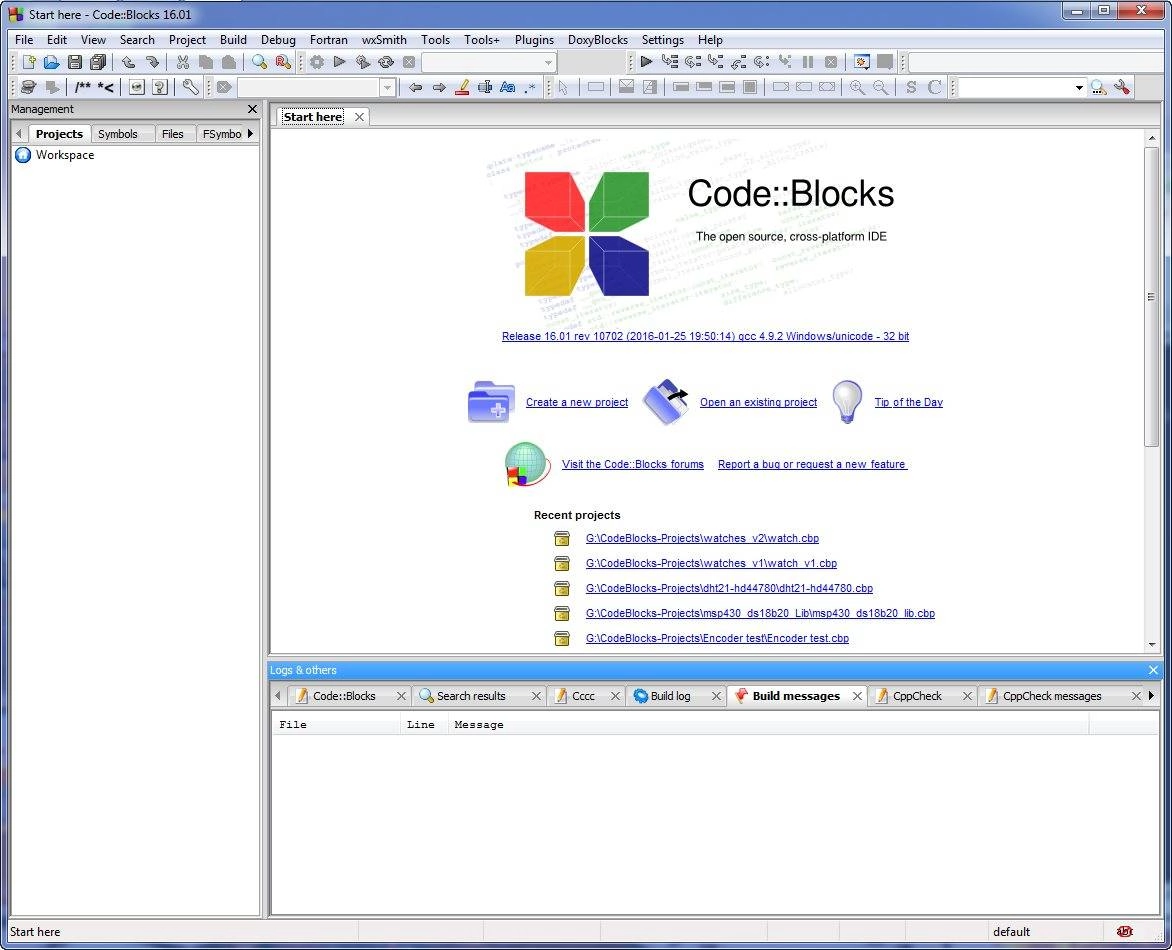Click the ThreadSearch run search icon
Screen dimensions: 1172x950
[1099, 87]
